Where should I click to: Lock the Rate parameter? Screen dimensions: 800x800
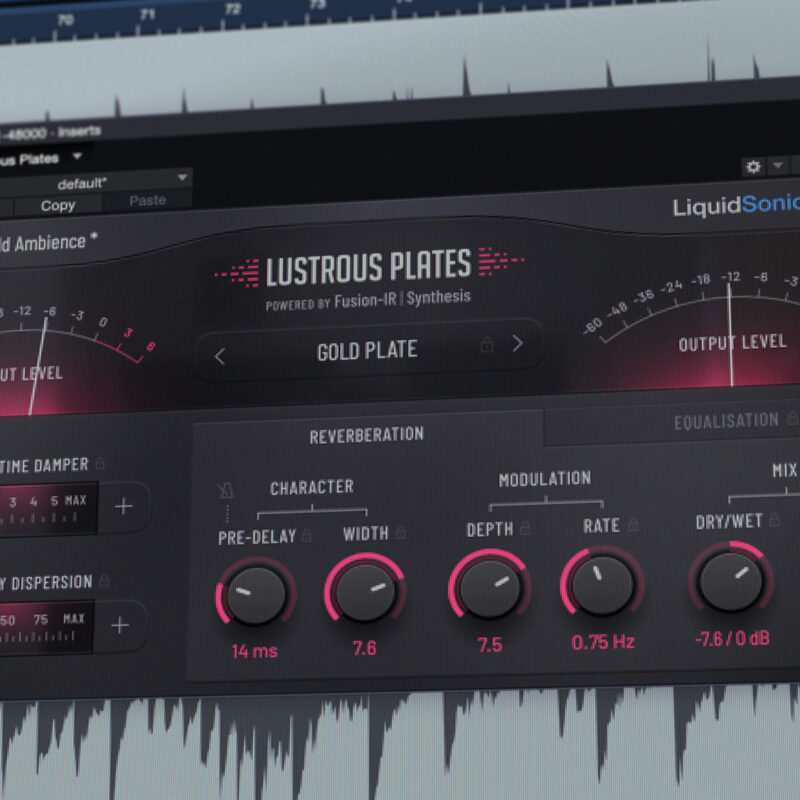click(633, 524)
